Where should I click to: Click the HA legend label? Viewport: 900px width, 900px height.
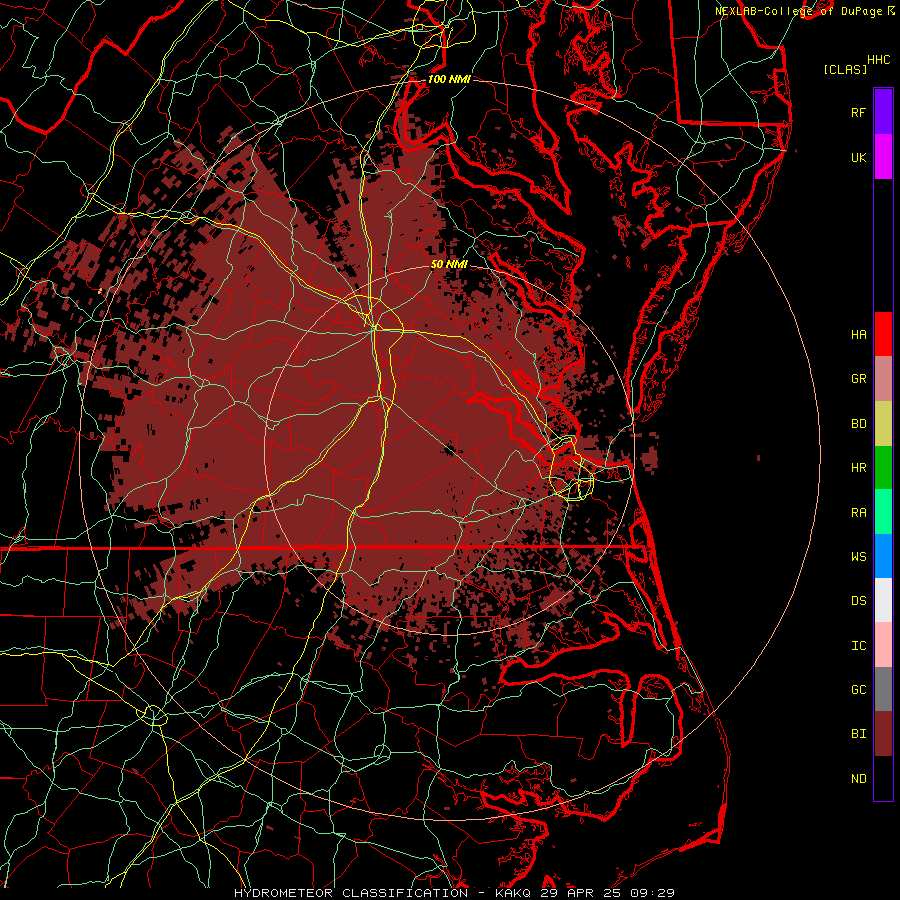[x=858, y=335]
